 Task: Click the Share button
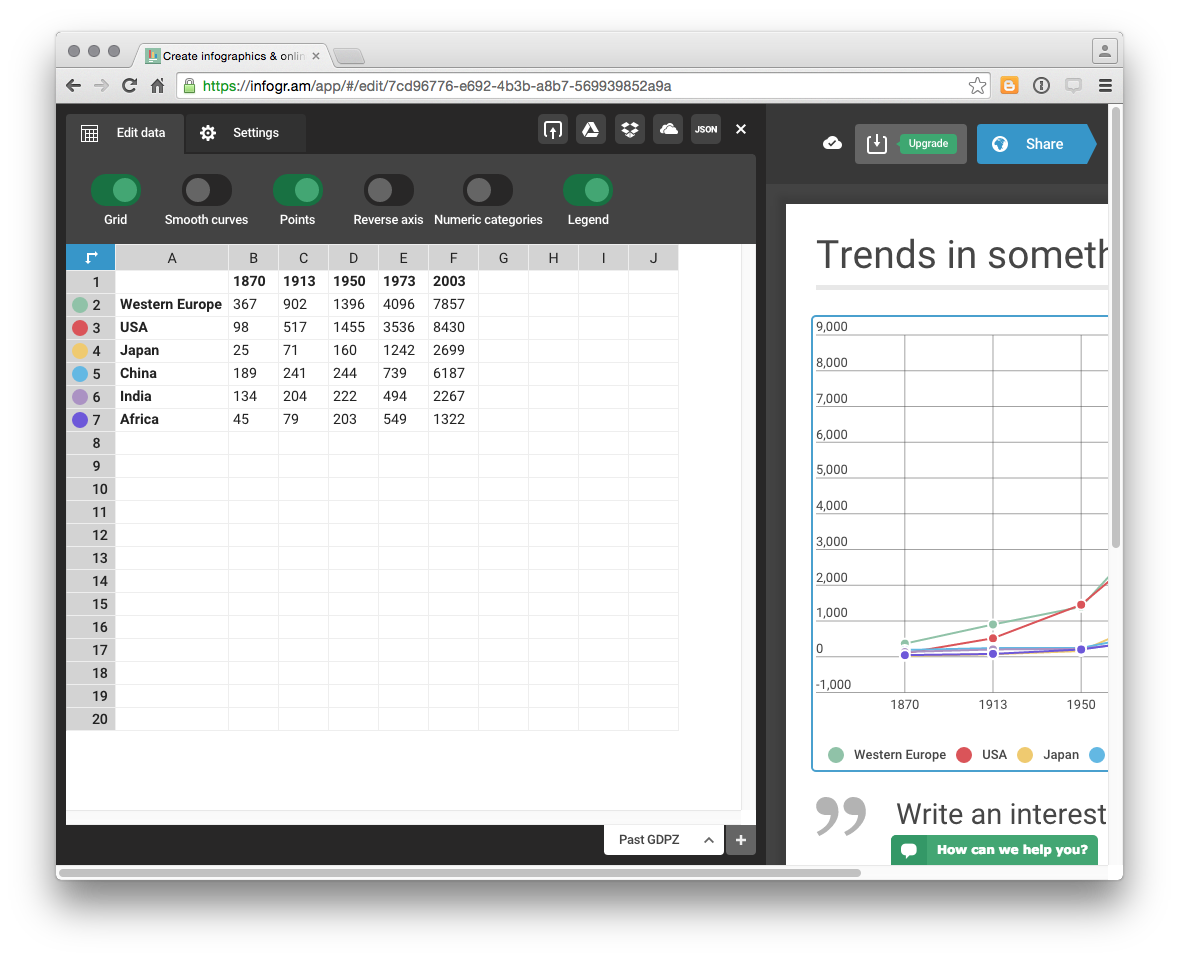click(1035, 144)
